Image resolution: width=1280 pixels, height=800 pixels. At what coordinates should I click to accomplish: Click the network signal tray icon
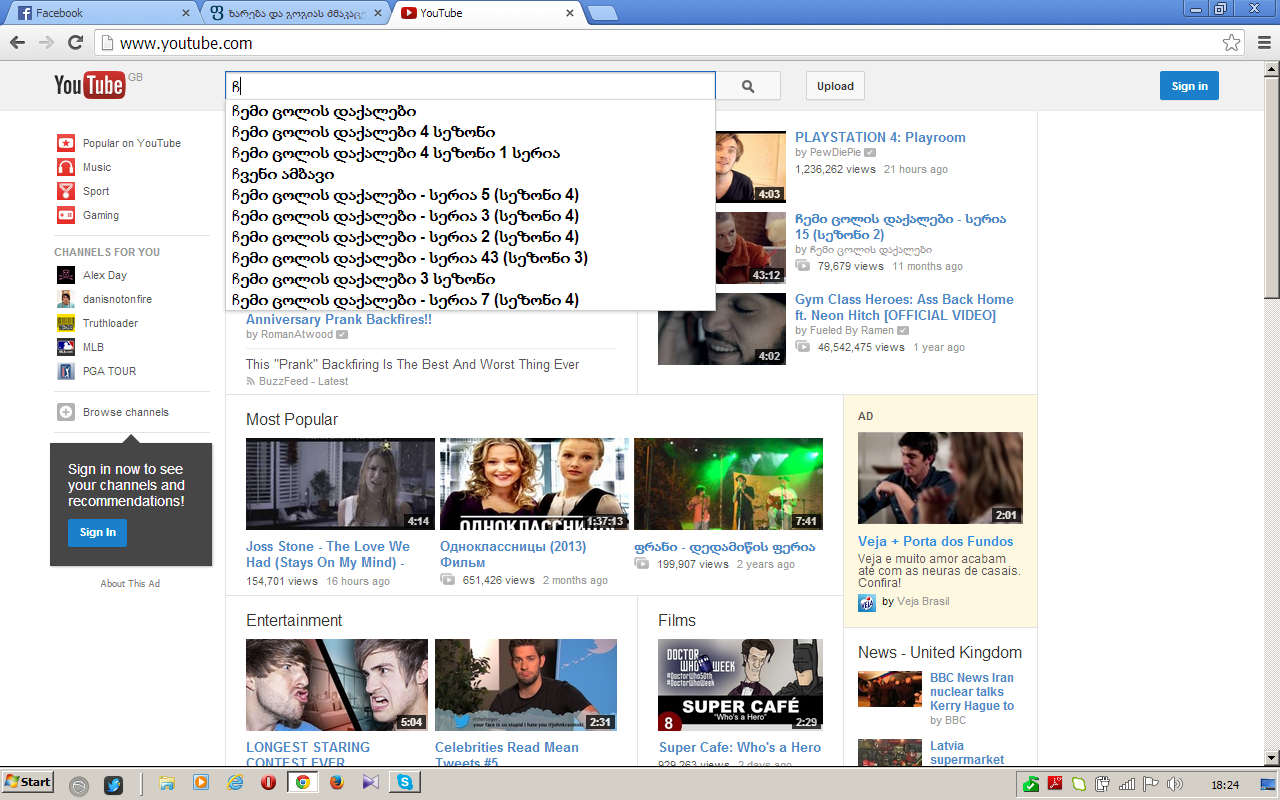tap(1127, 784)
